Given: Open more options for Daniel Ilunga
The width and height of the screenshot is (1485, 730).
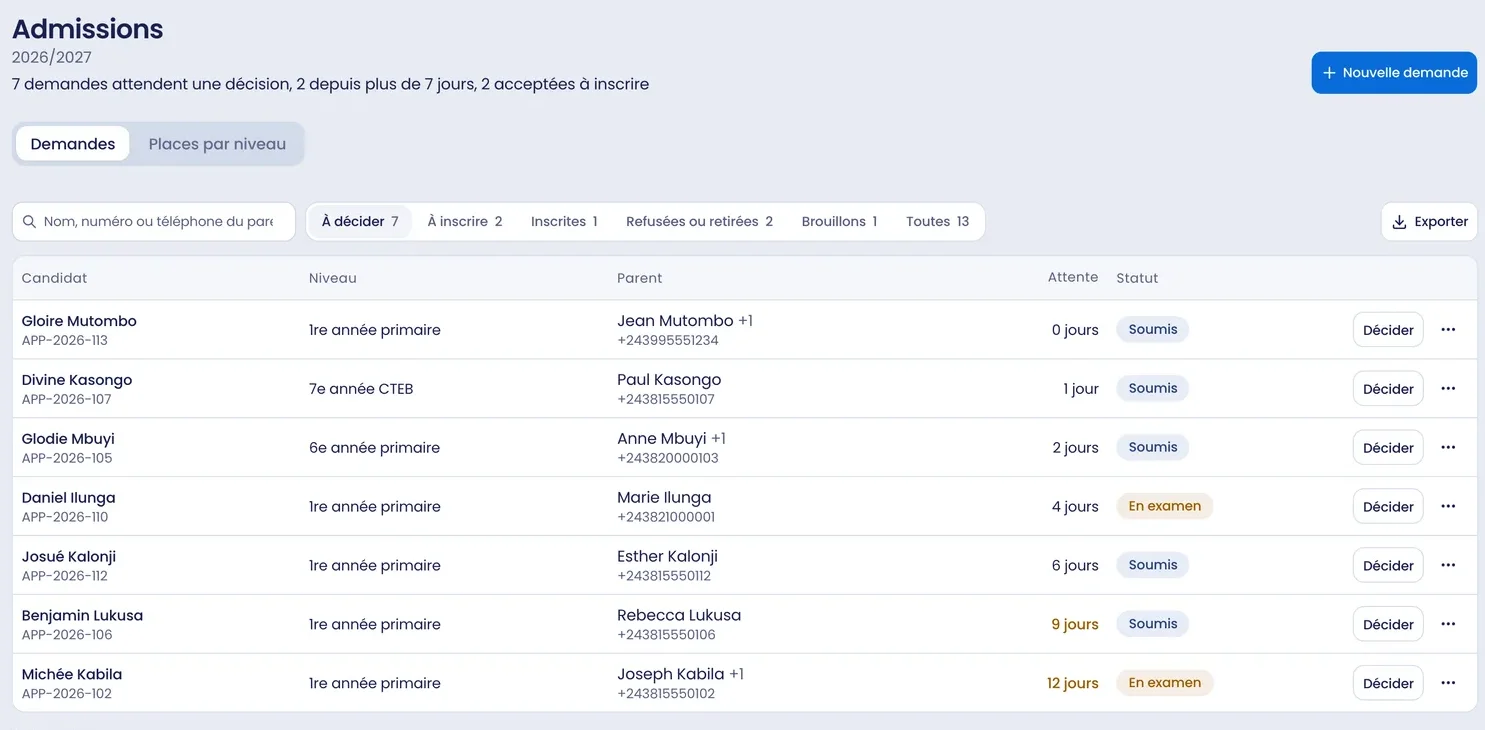Looking at the screenshot, I should point(1448,507).
